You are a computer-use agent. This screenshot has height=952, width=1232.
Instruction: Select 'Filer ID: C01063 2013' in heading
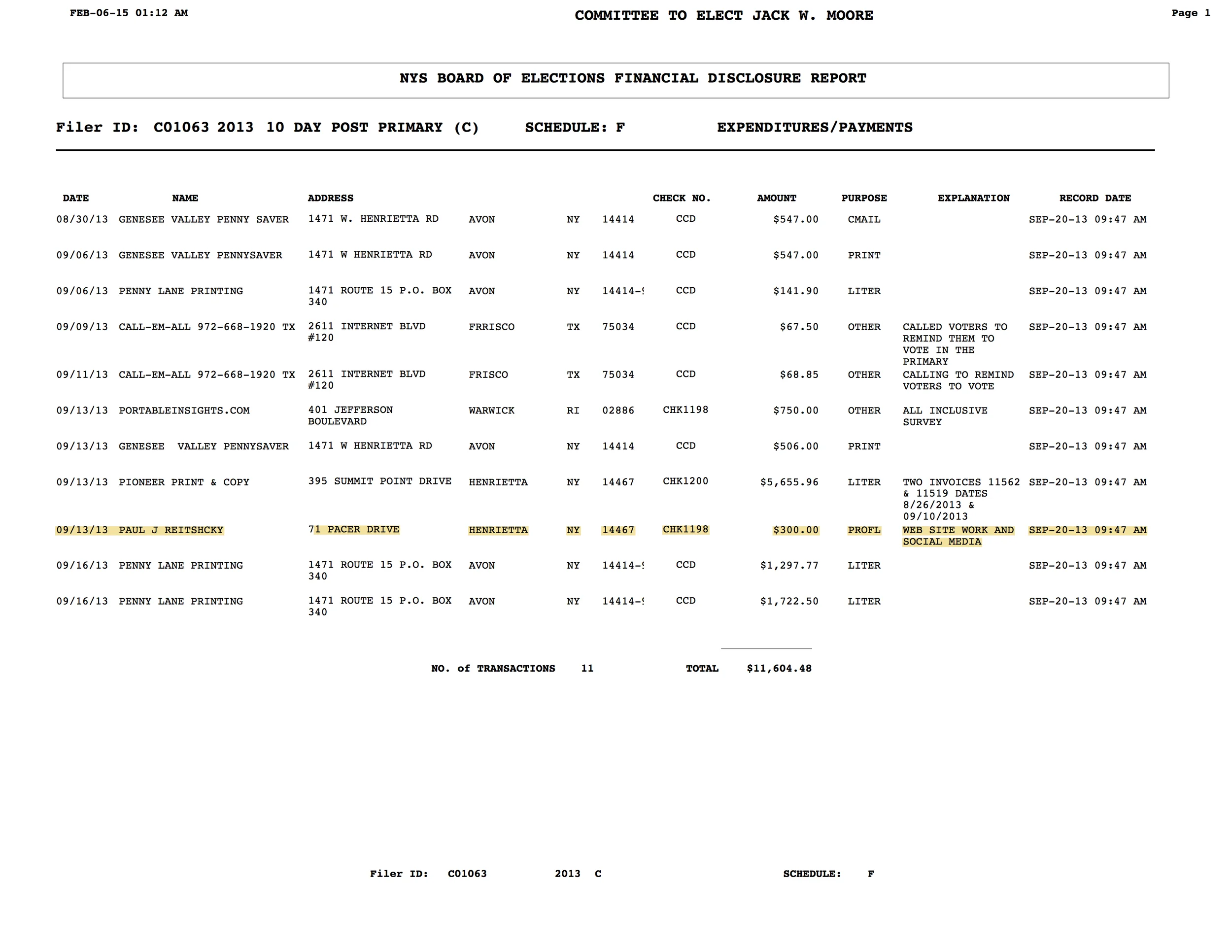155,128
